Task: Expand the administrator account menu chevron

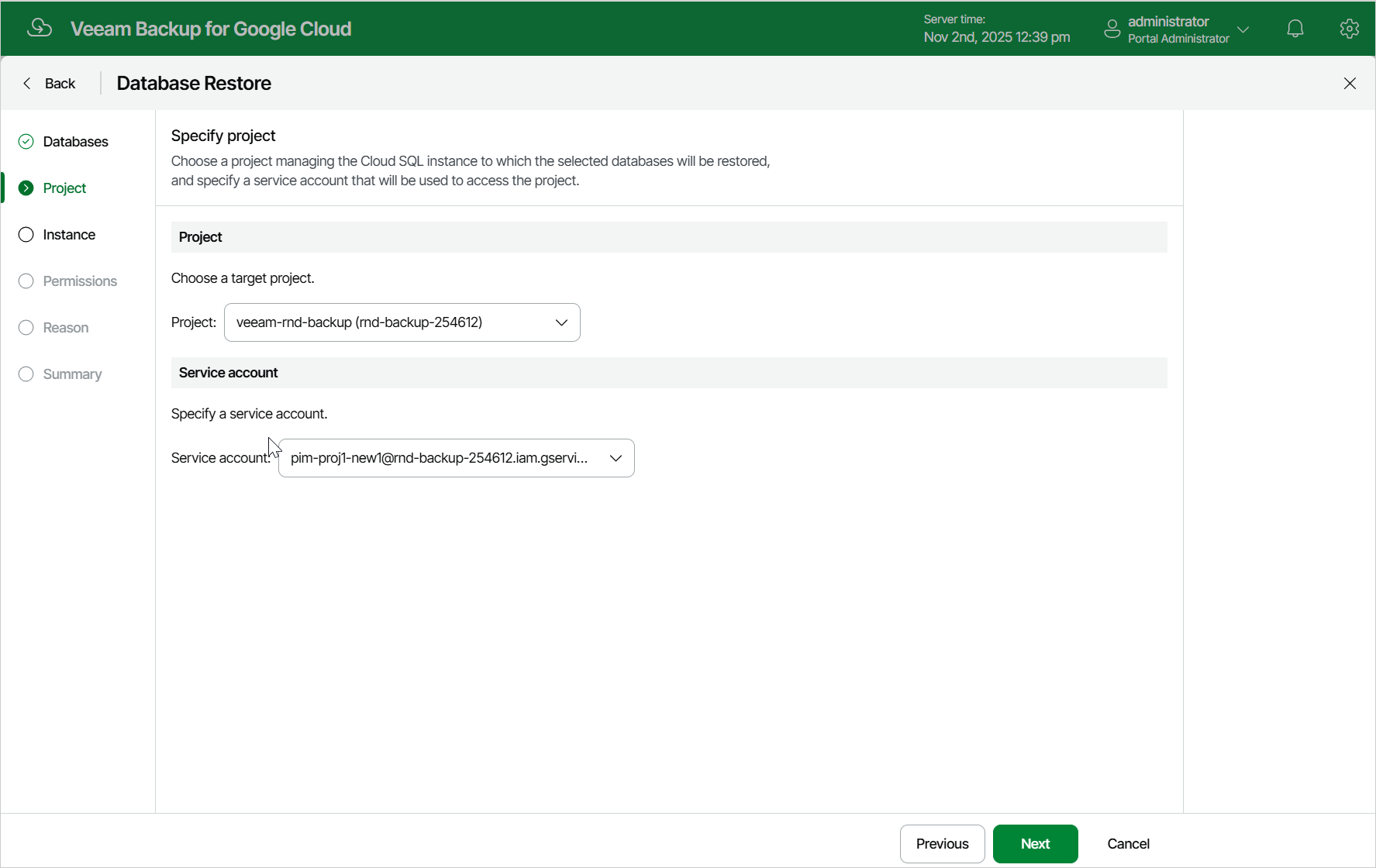Action: click(x=1243, y=29)
